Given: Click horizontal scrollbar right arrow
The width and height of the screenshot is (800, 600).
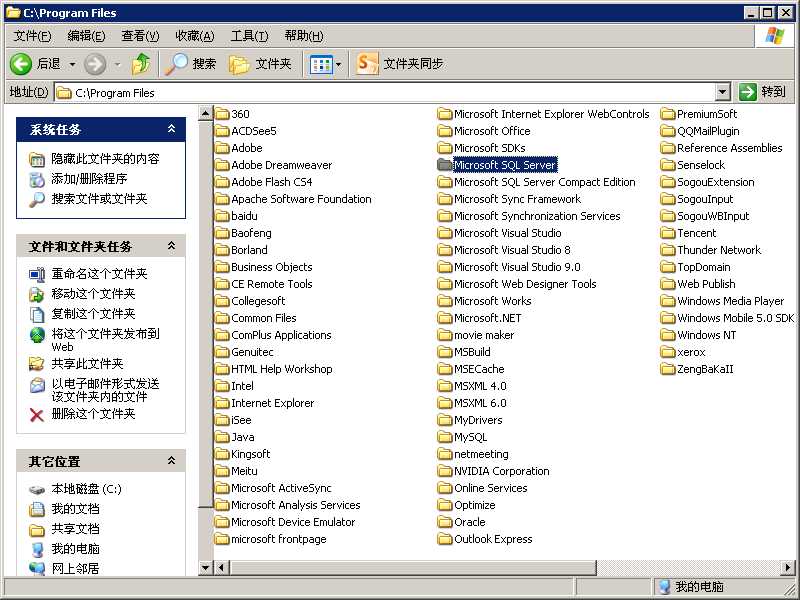Looking at the screenshot, I should click(x=788, y=567).
